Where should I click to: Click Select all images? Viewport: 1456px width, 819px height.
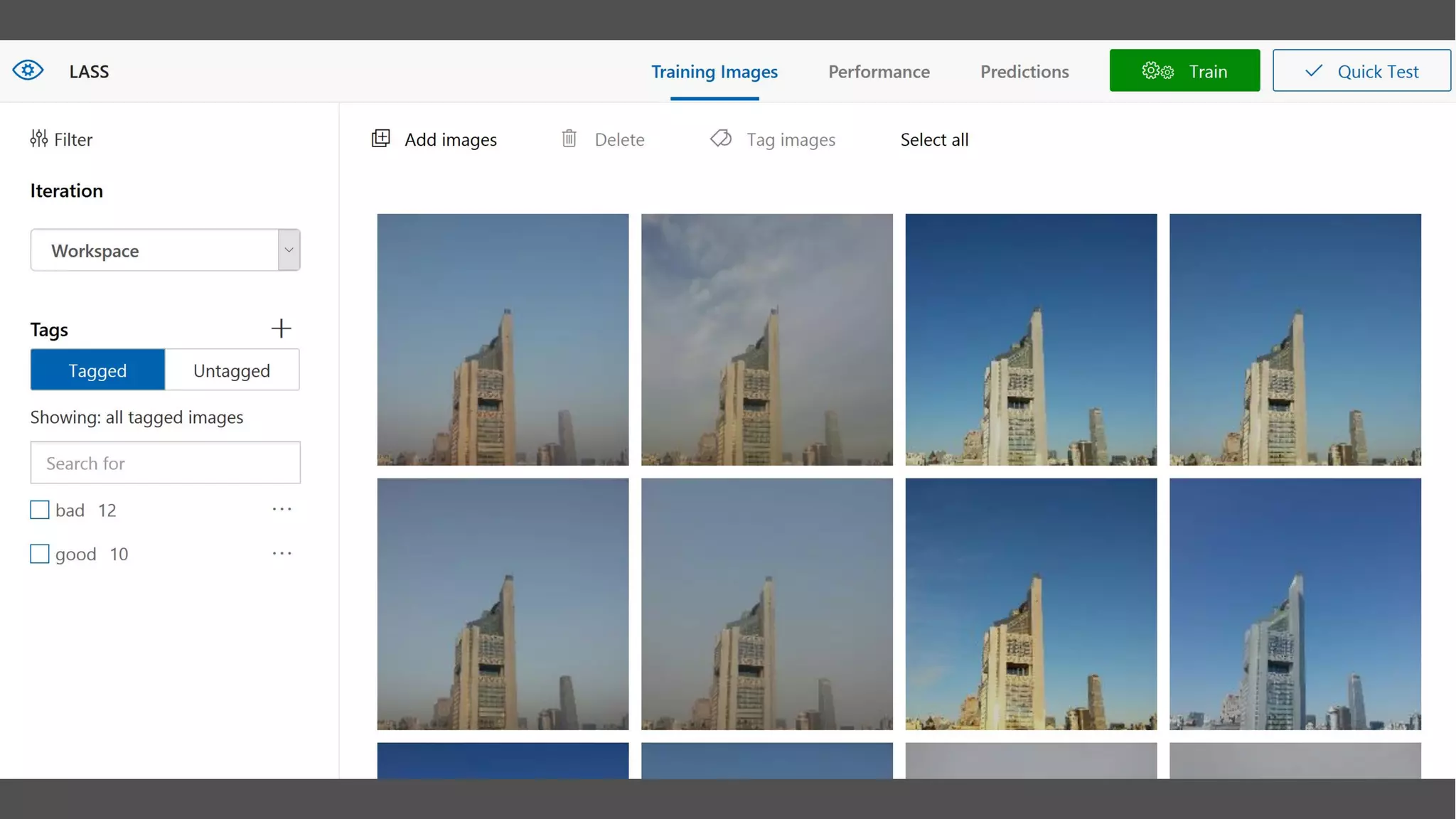point(934,139)
